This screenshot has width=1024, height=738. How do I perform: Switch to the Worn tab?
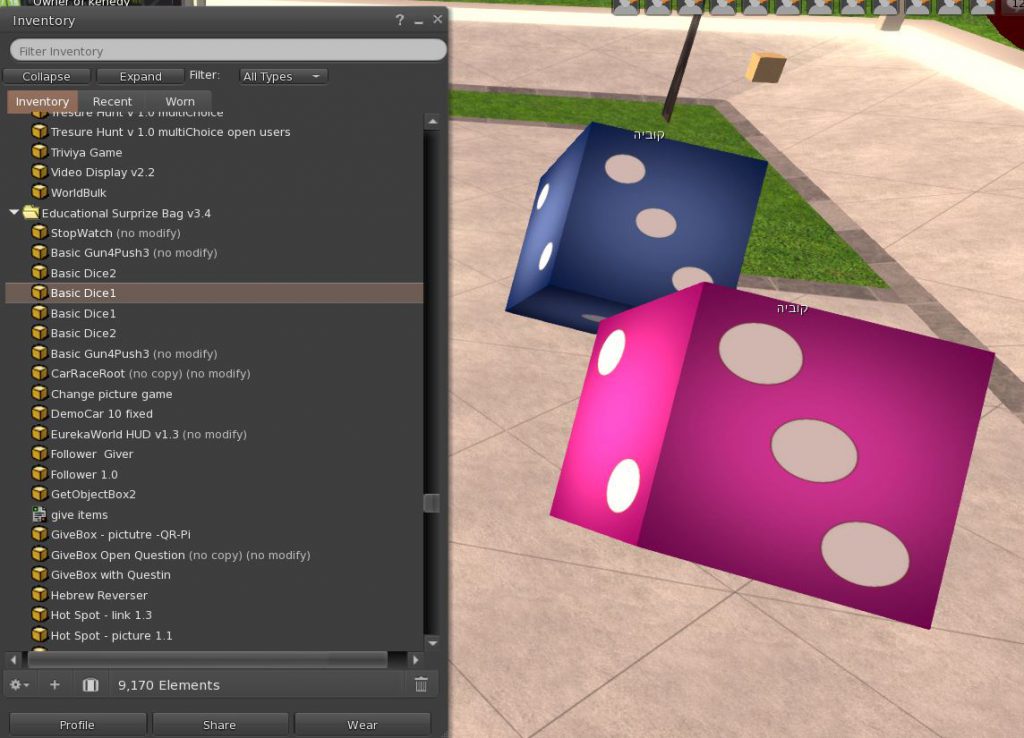click(180, 101)
